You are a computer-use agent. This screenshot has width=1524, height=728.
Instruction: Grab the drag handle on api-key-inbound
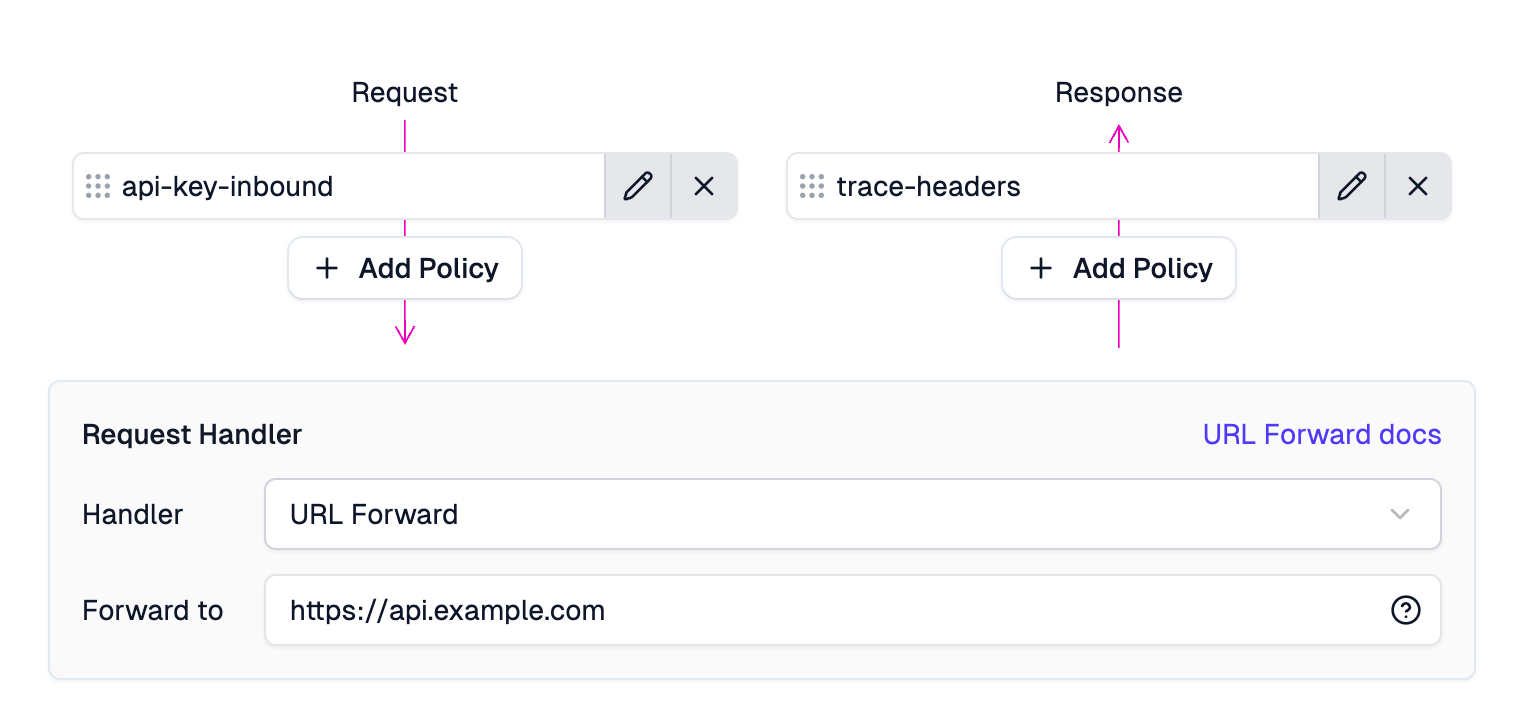coord(97,186)
